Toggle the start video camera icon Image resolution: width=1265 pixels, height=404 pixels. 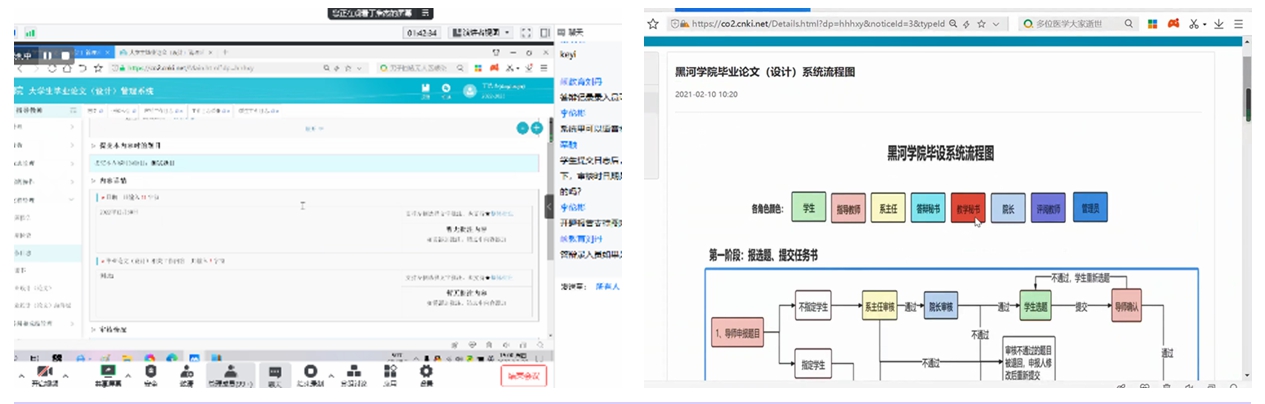44,371
